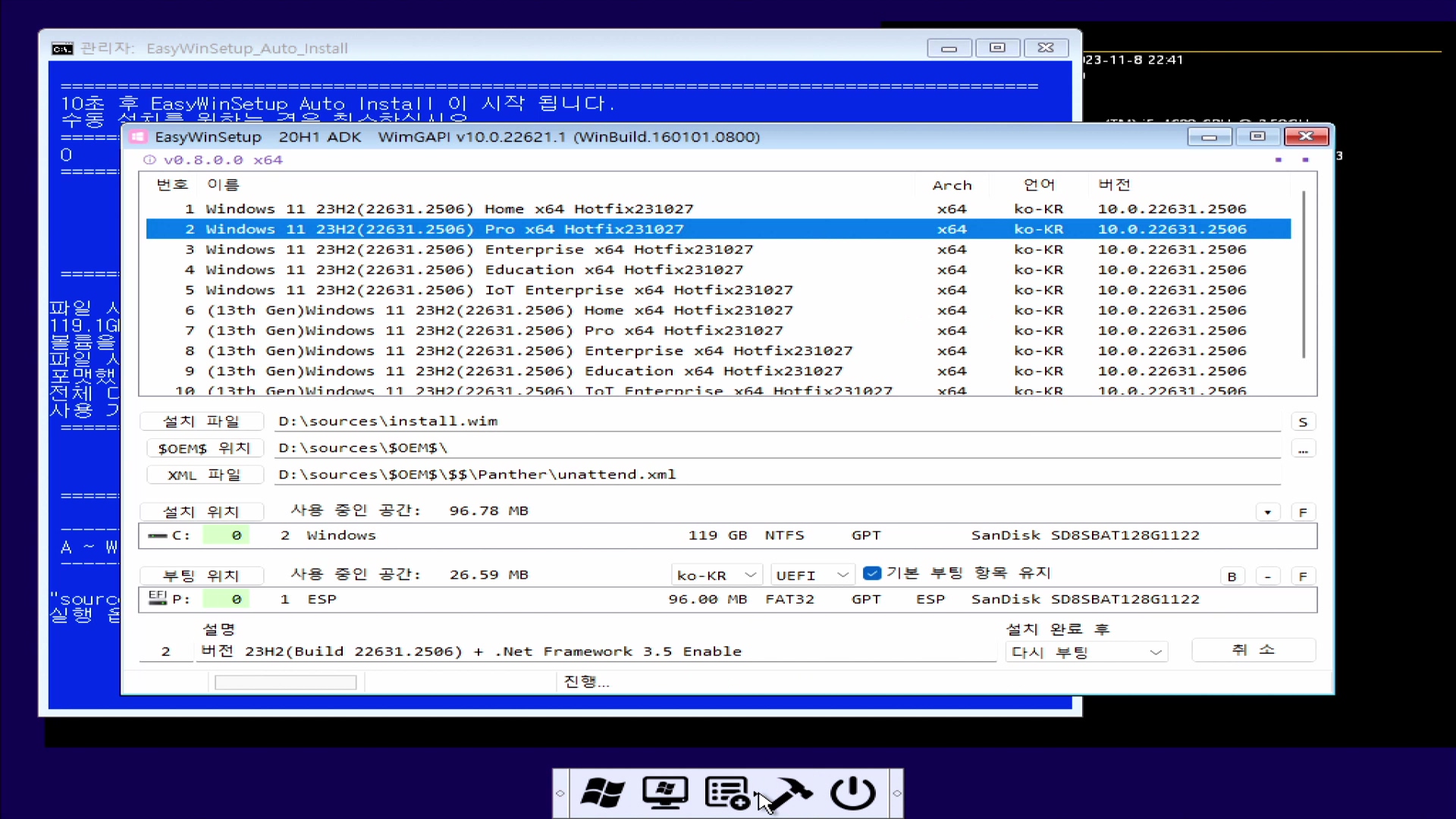Screen dimensions: 1456x819
Task: Click the S button next to install.wim path
Action: tap(1303, 422)
